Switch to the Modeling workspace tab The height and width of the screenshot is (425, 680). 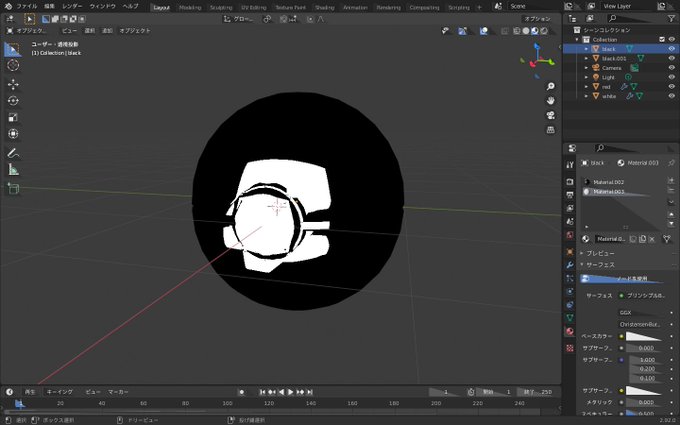pyautogui.click(x=190, y=7)
